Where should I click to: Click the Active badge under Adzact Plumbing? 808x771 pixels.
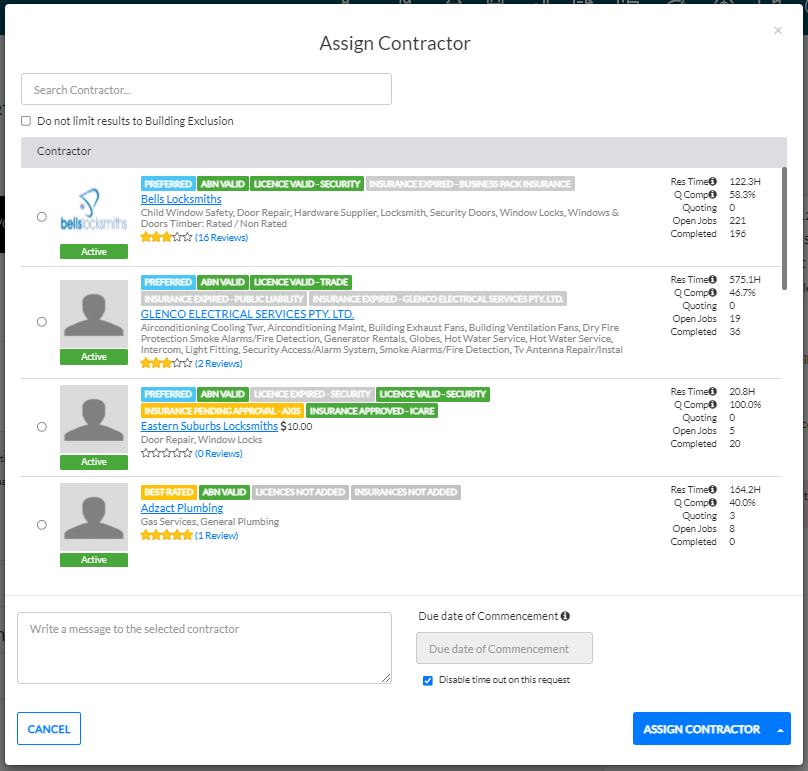coord(94,560)
